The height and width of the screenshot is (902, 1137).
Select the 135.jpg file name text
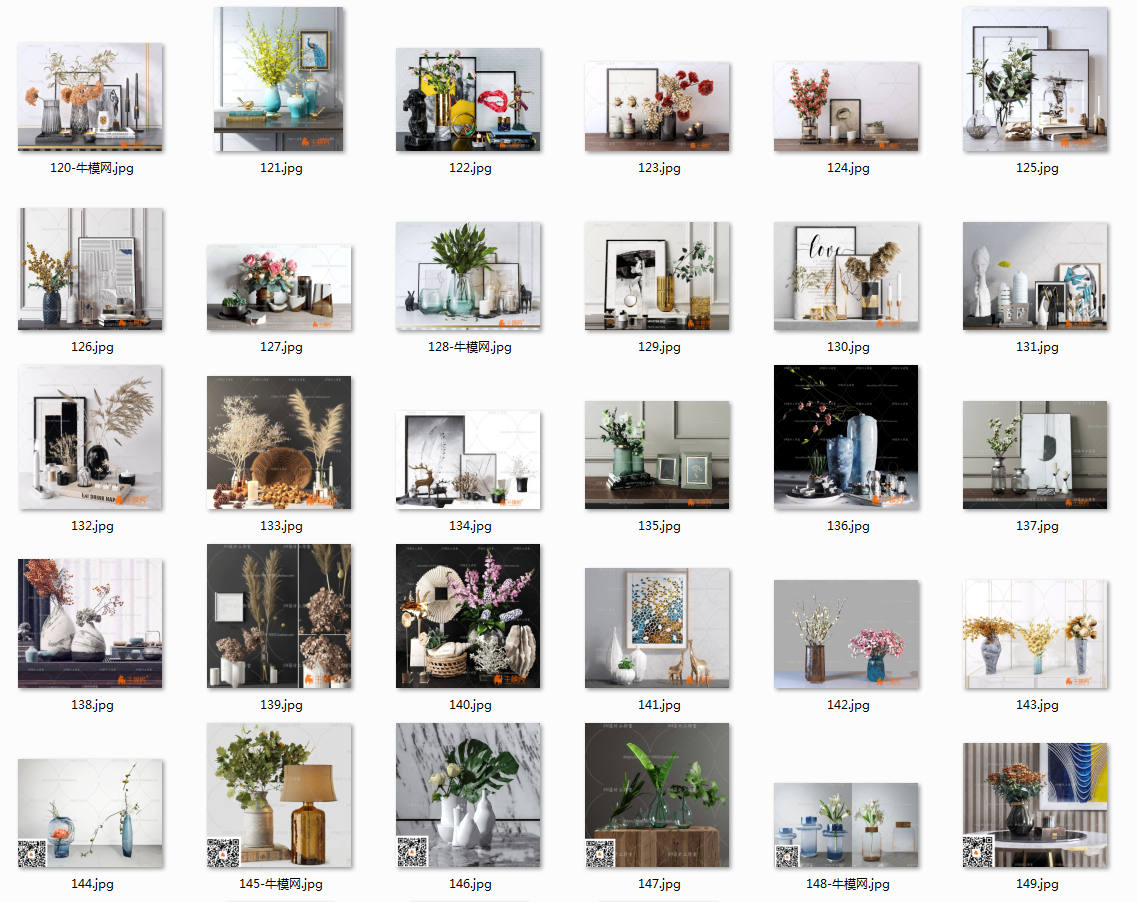[x=658, y=526]
